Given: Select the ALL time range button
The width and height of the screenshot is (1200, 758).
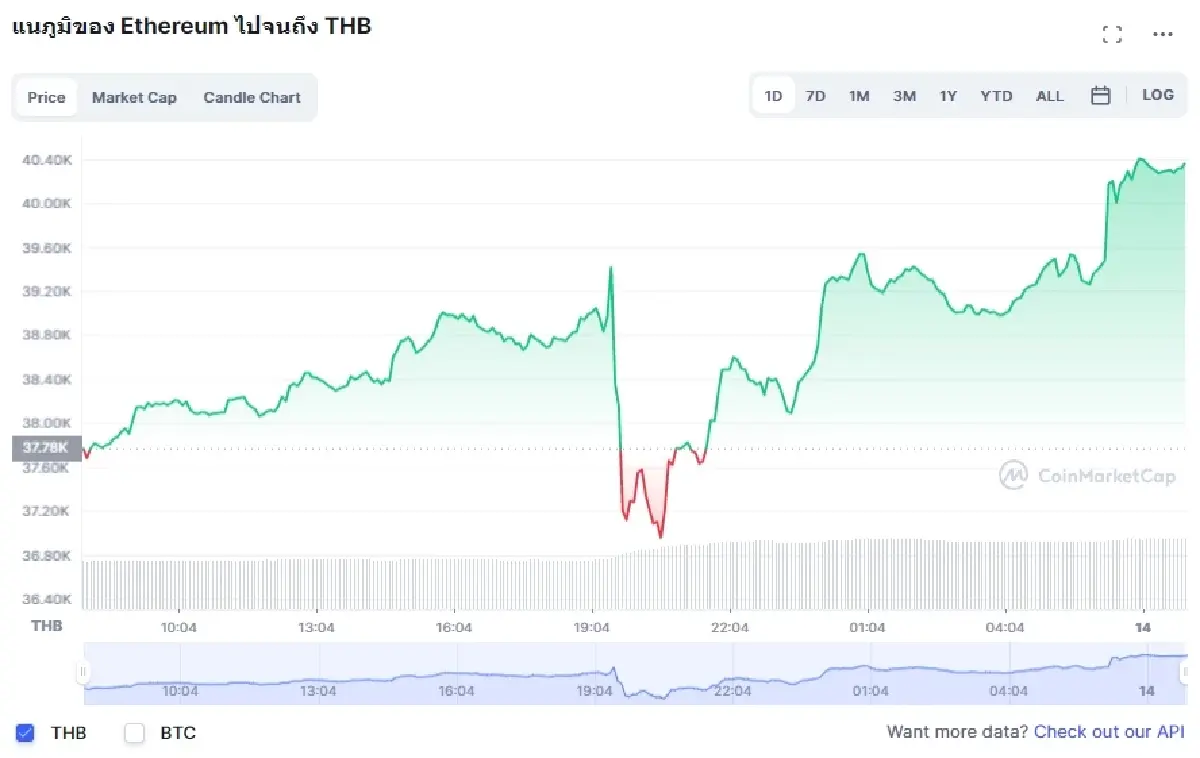Looking at the screenshot, I should click(x=1050, y=94).
